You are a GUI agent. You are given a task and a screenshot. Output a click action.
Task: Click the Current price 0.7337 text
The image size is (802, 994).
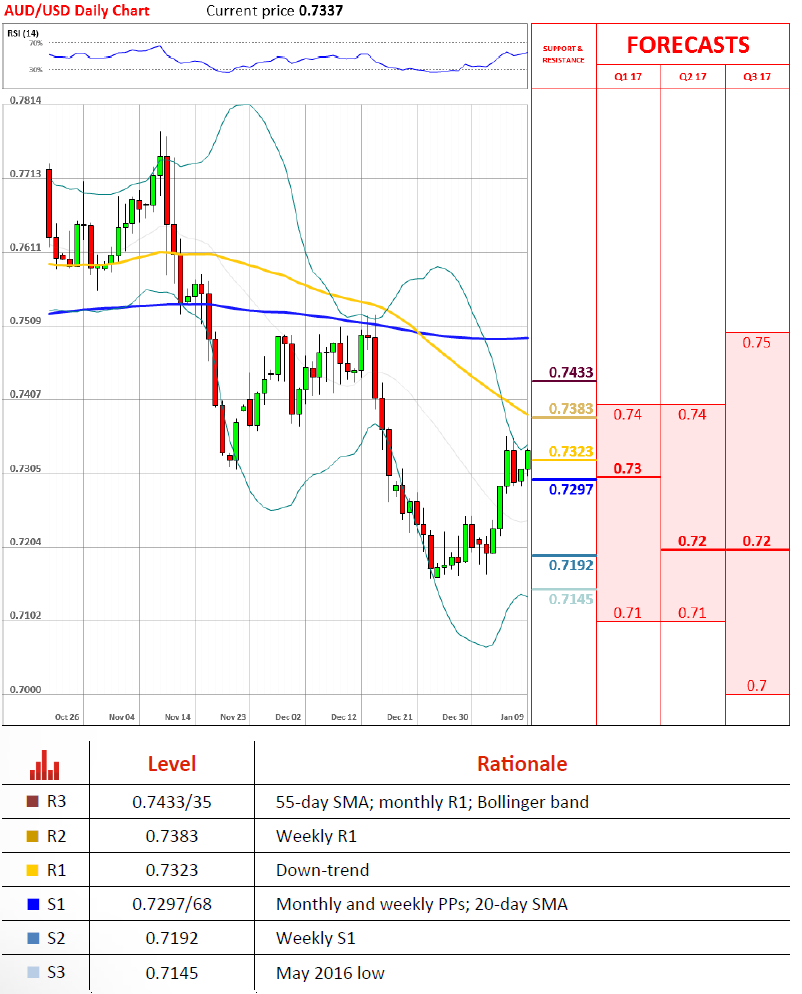pyautogui.click(x=275, y=11)
